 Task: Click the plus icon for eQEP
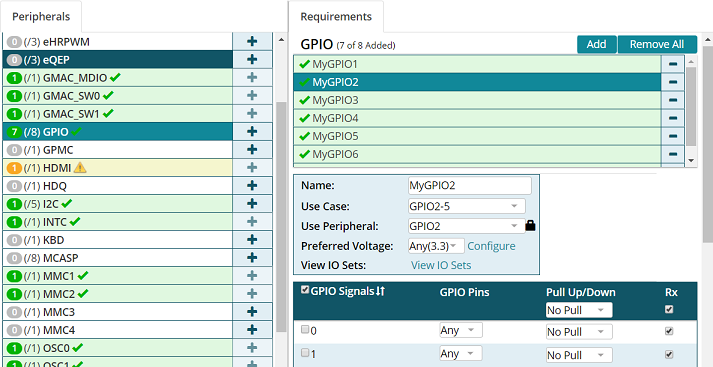252,60
